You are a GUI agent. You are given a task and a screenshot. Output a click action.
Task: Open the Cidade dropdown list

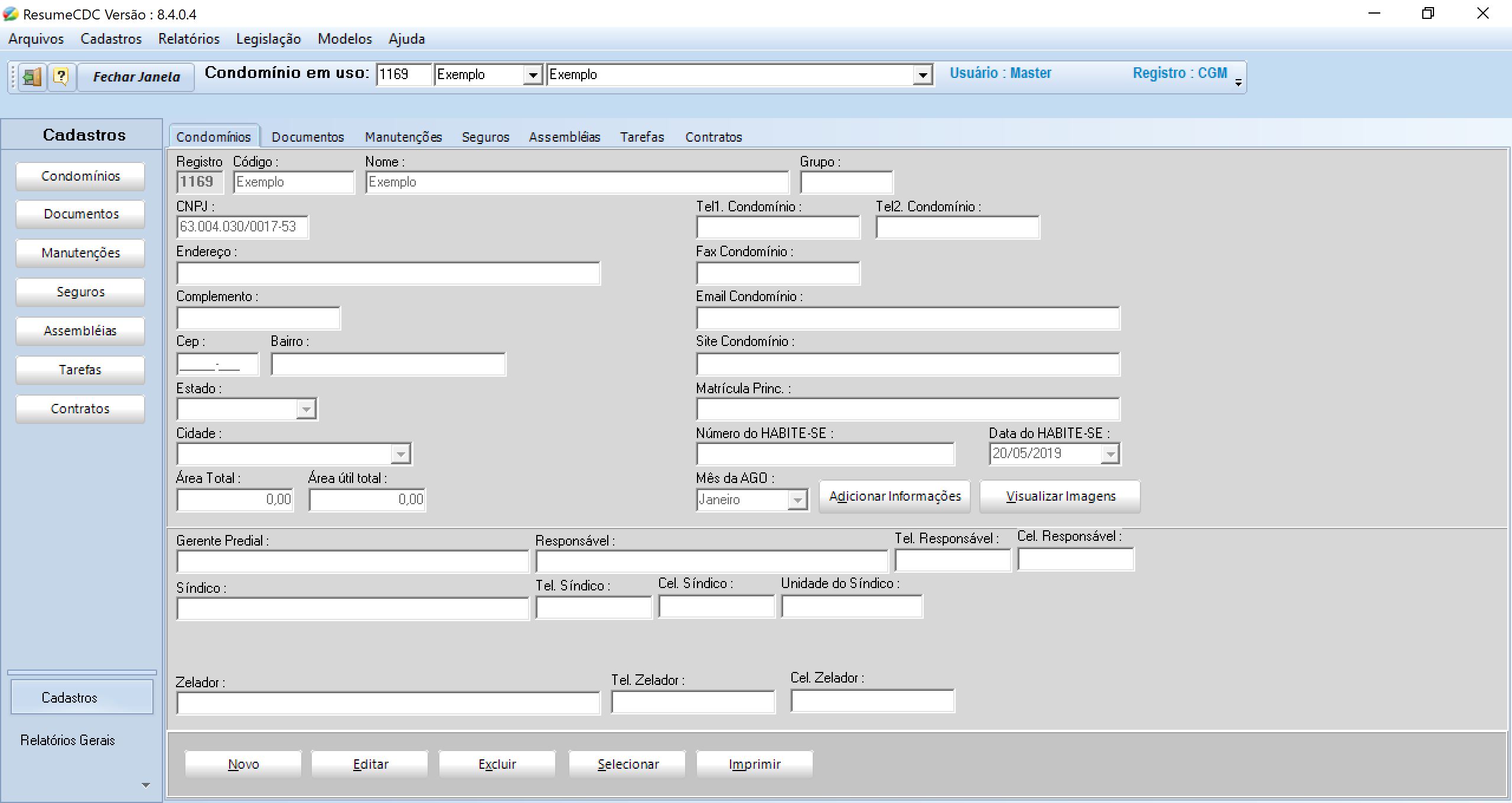click(400, 454)
